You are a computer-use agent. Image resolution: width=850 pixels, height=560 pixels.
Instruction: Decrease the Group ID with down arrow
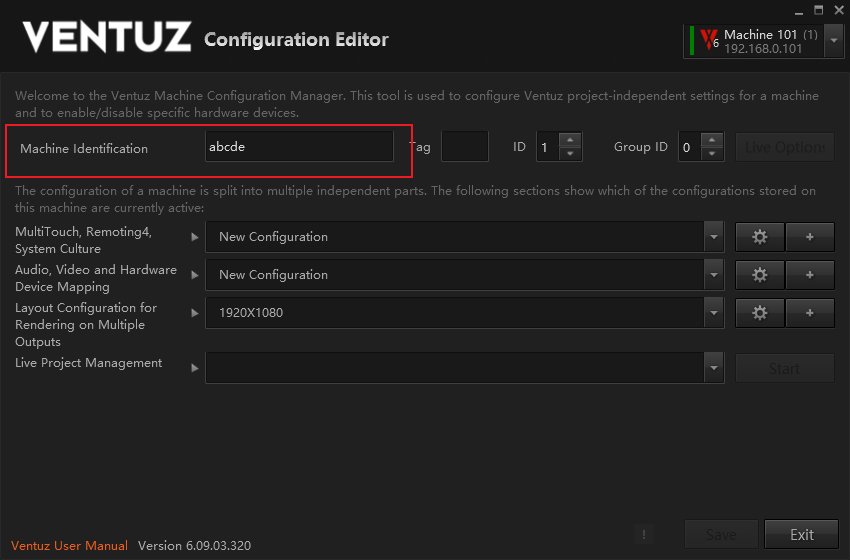(x=712, y=154)
